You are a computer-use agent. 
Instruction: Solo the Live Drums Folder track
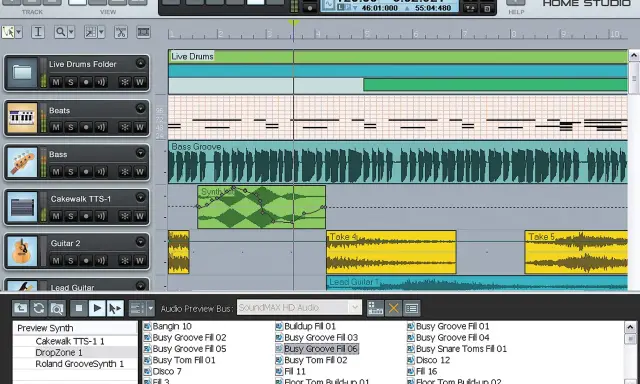[71, 82]
